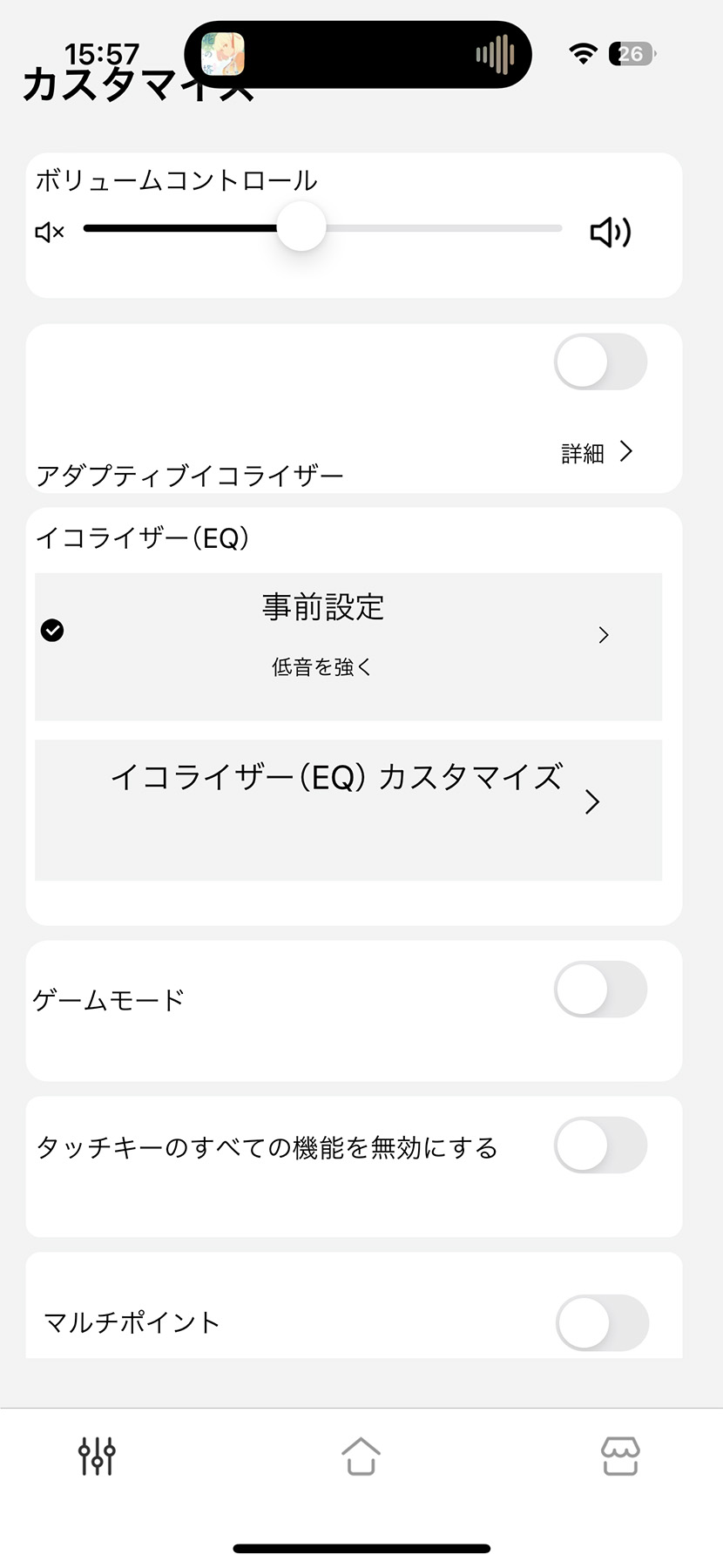
Task: Open イコライザー(EQ) カスタマイズ chevron
Action: (592, 801)
